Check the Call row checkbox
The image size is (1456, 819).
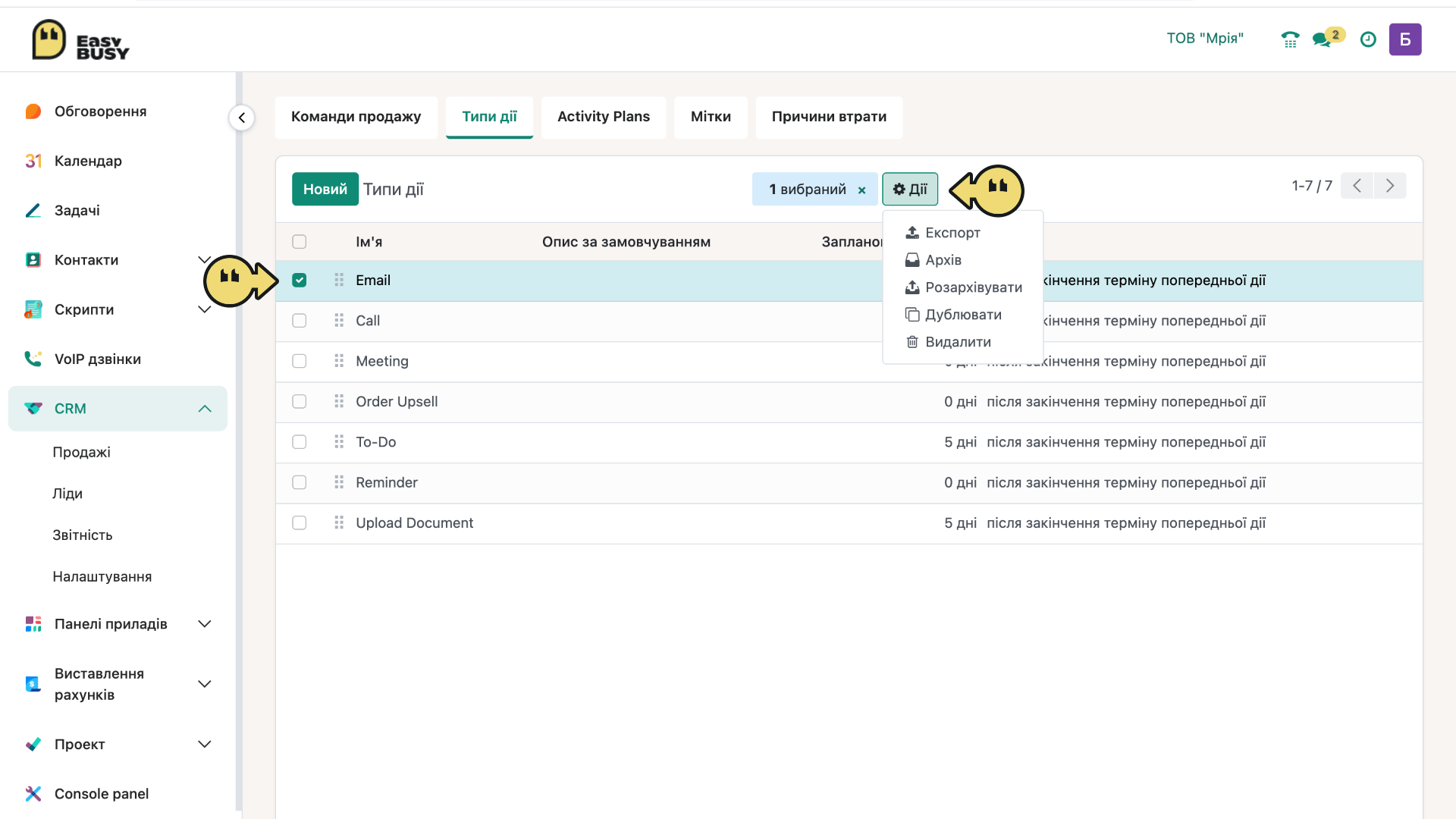pos(300,321)
